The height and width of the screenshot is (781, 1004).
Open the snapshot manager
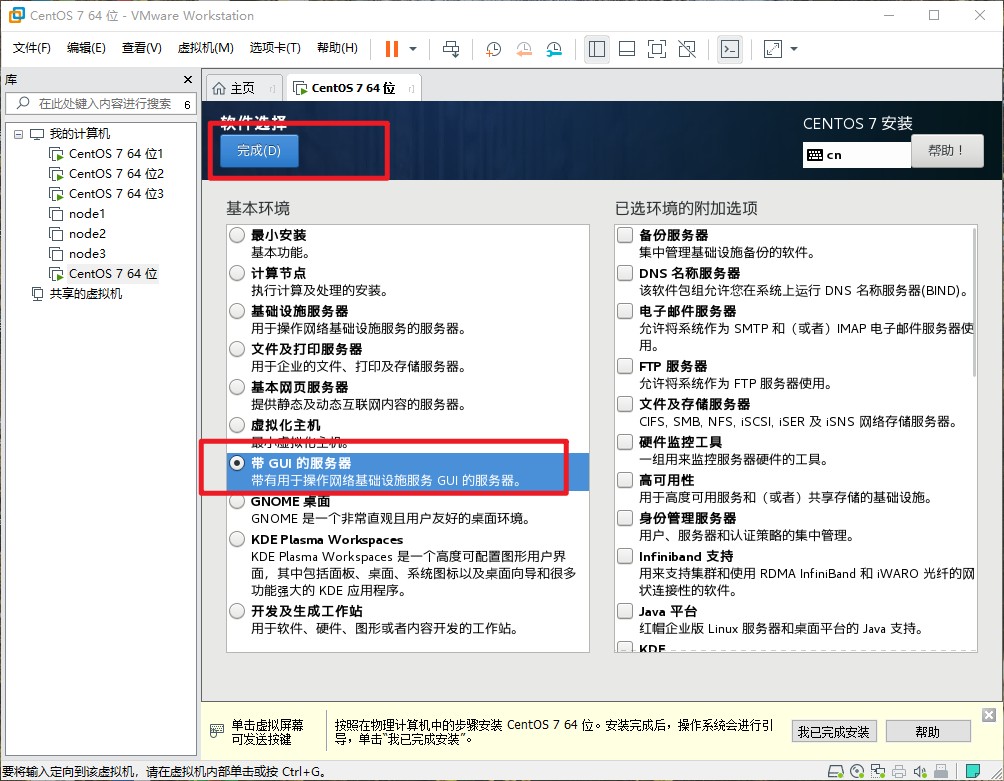(x=554, y=49)
